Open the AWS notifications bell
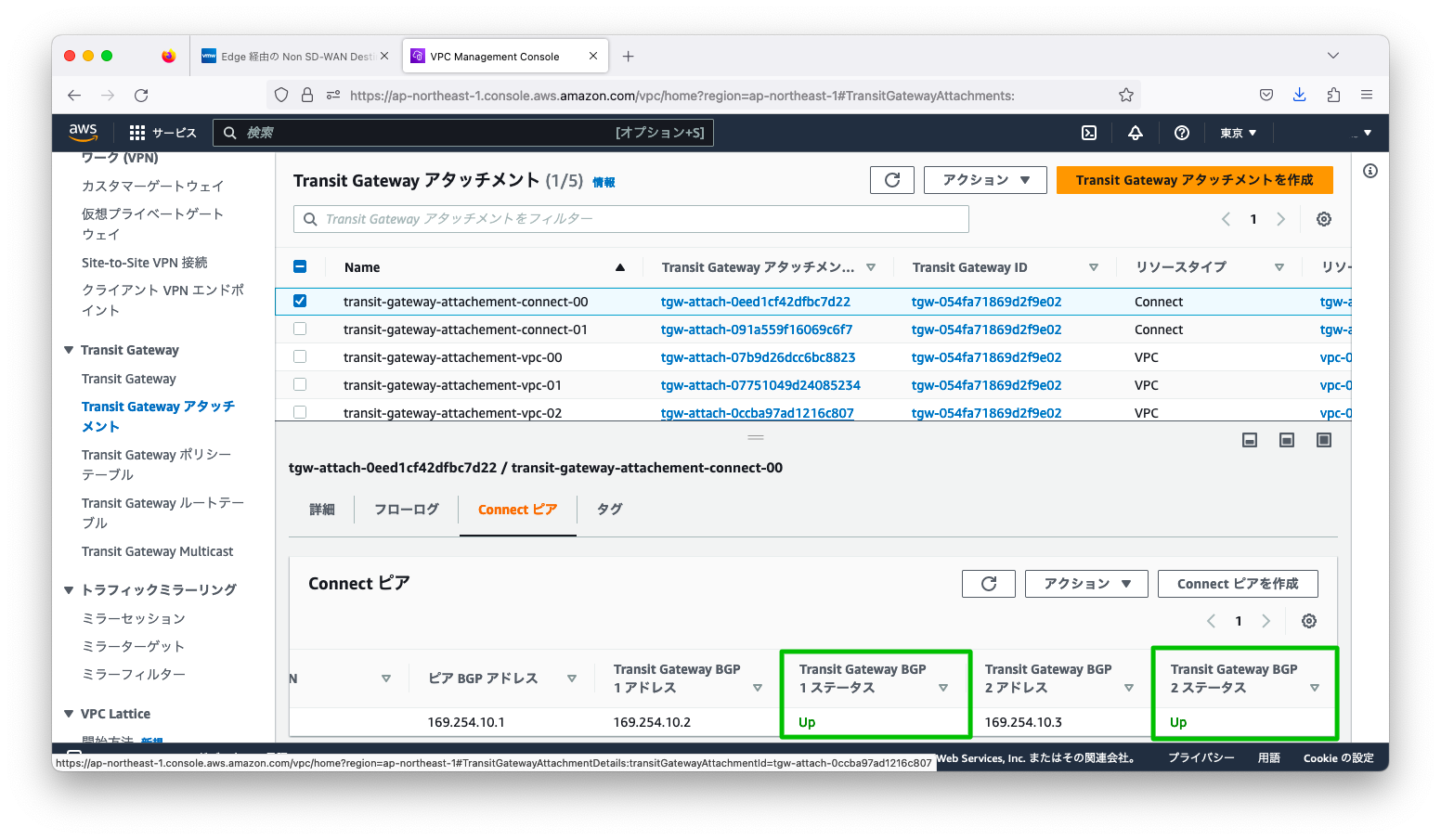The image size is (1441, 840). [x=1135, y=133]
